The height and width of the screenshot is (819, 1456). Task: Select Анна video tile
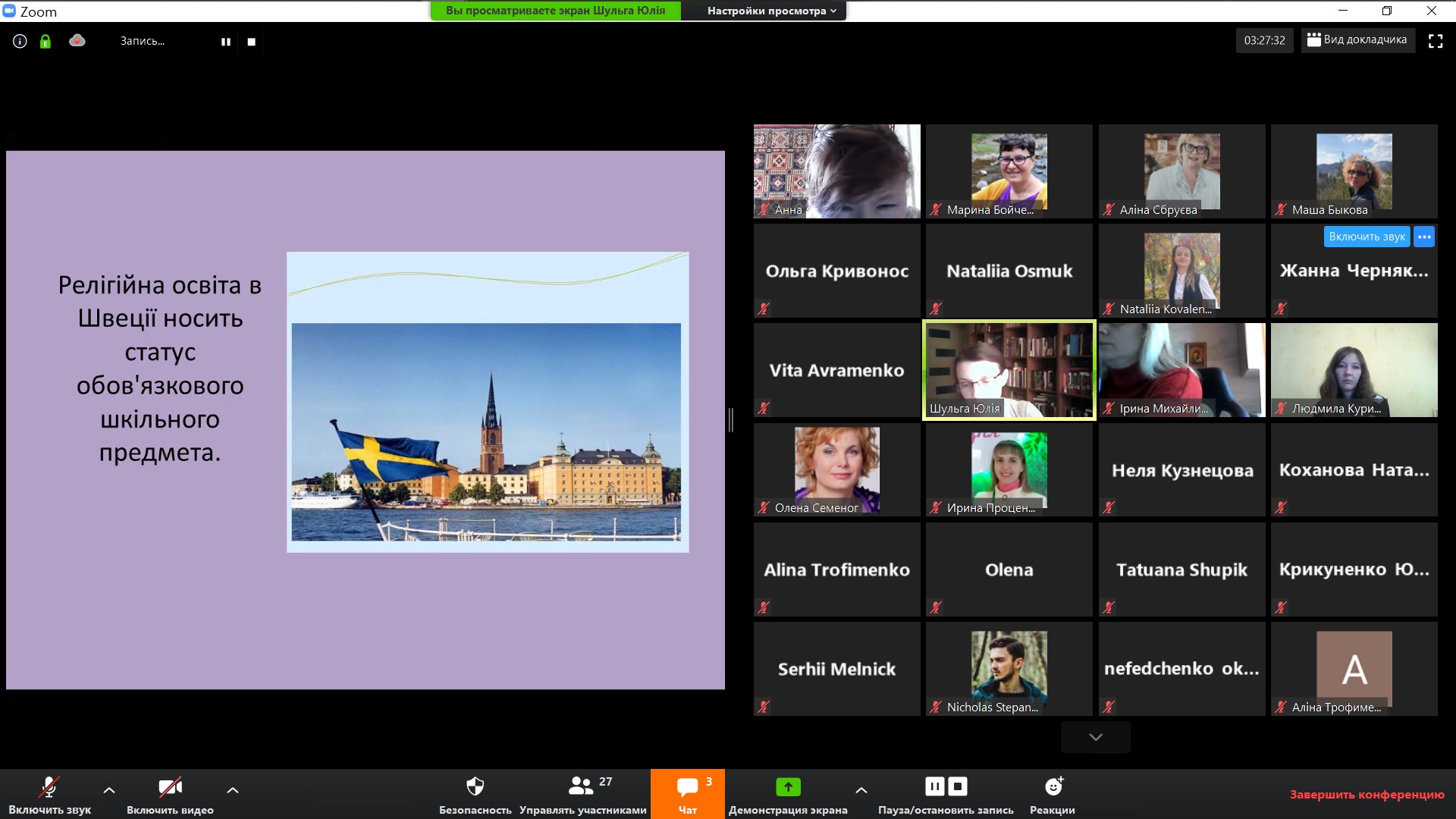click(837, 171)
